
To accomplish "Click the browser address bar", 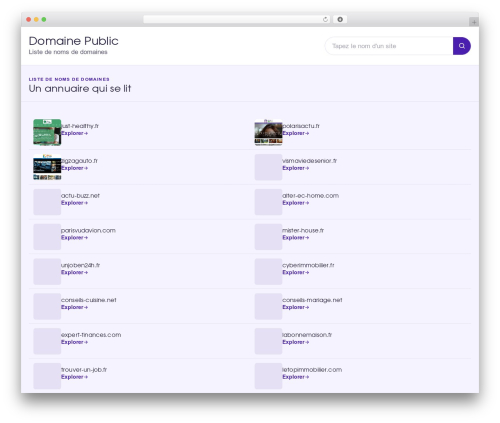I will click(x=237, y=19).
